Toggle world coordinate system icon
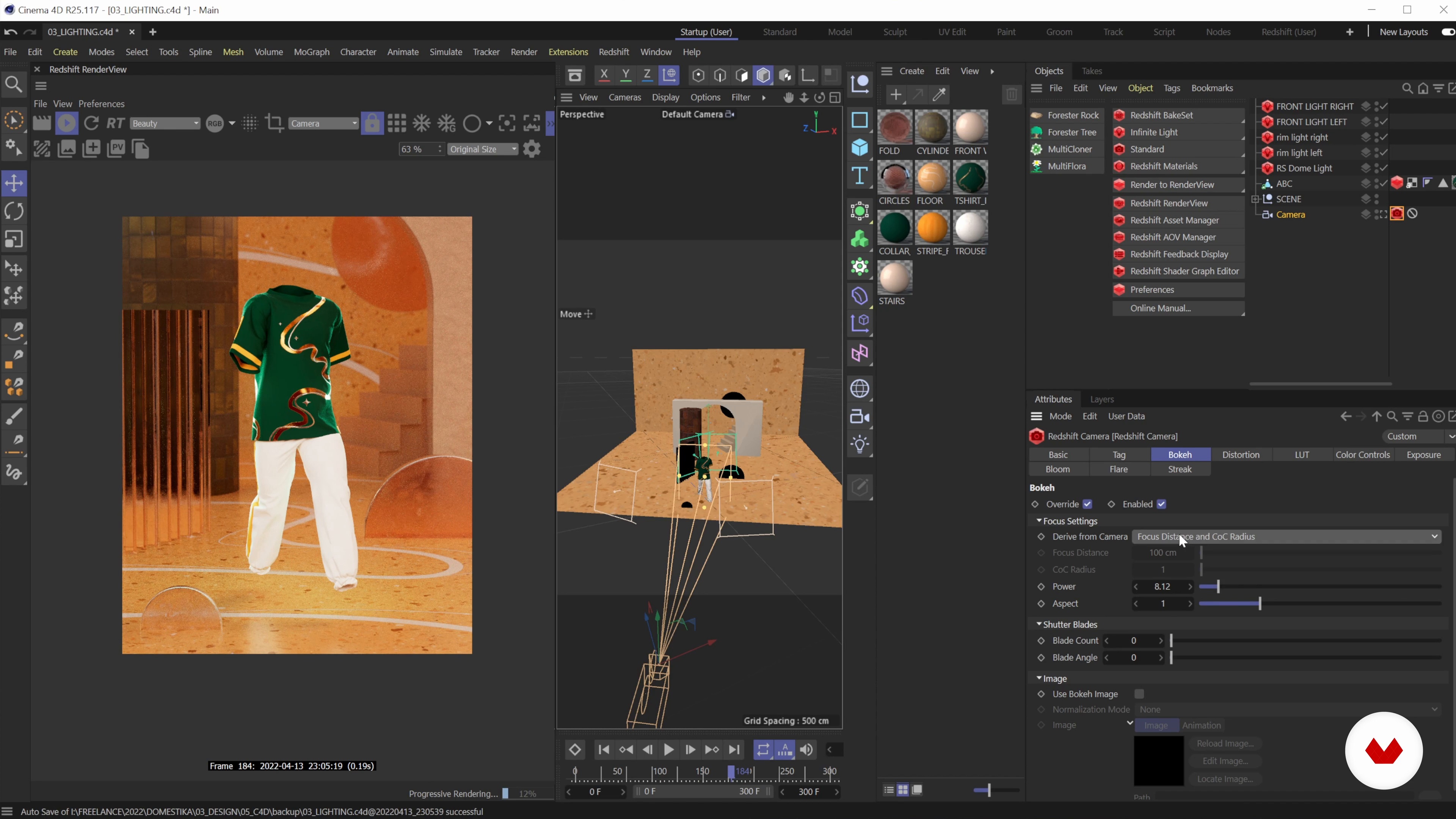Viewport: 1456px width, 819px height. (670, 75)
